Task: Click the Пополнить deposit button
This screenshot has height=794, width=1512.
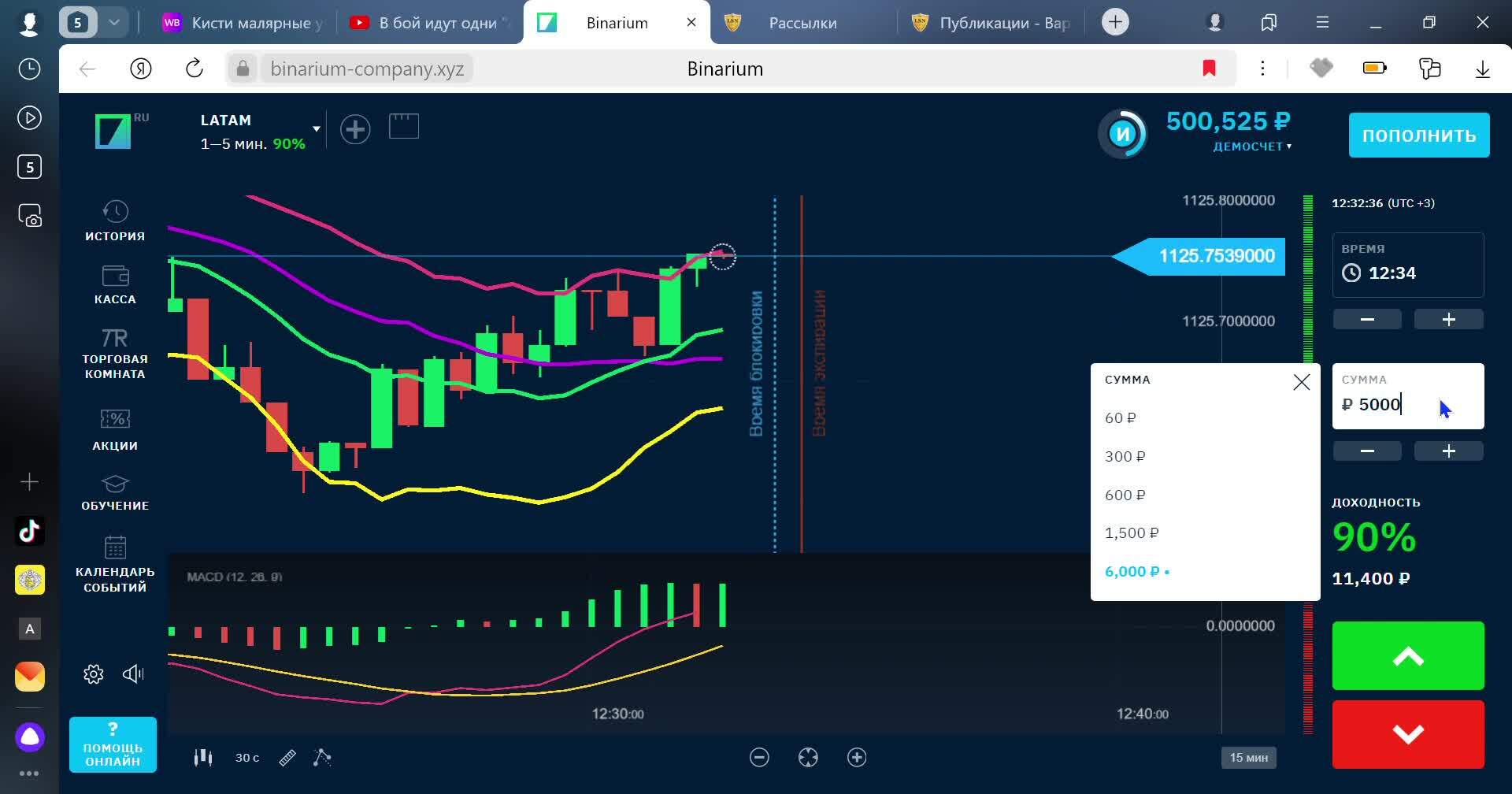Action: coord(1418,135)
